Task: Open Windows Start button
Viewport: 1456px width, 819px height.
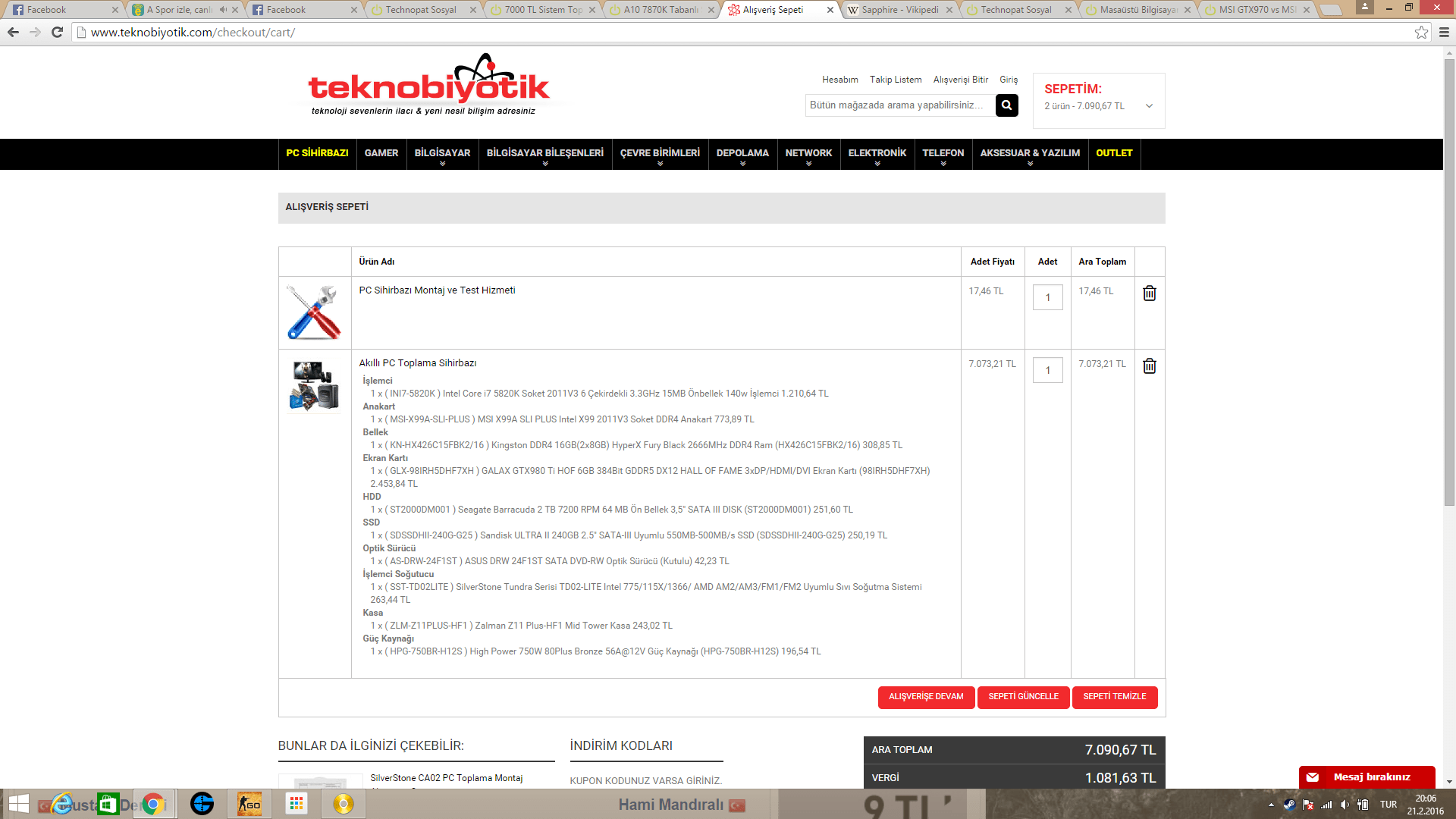Action: [x=18, y=804]
